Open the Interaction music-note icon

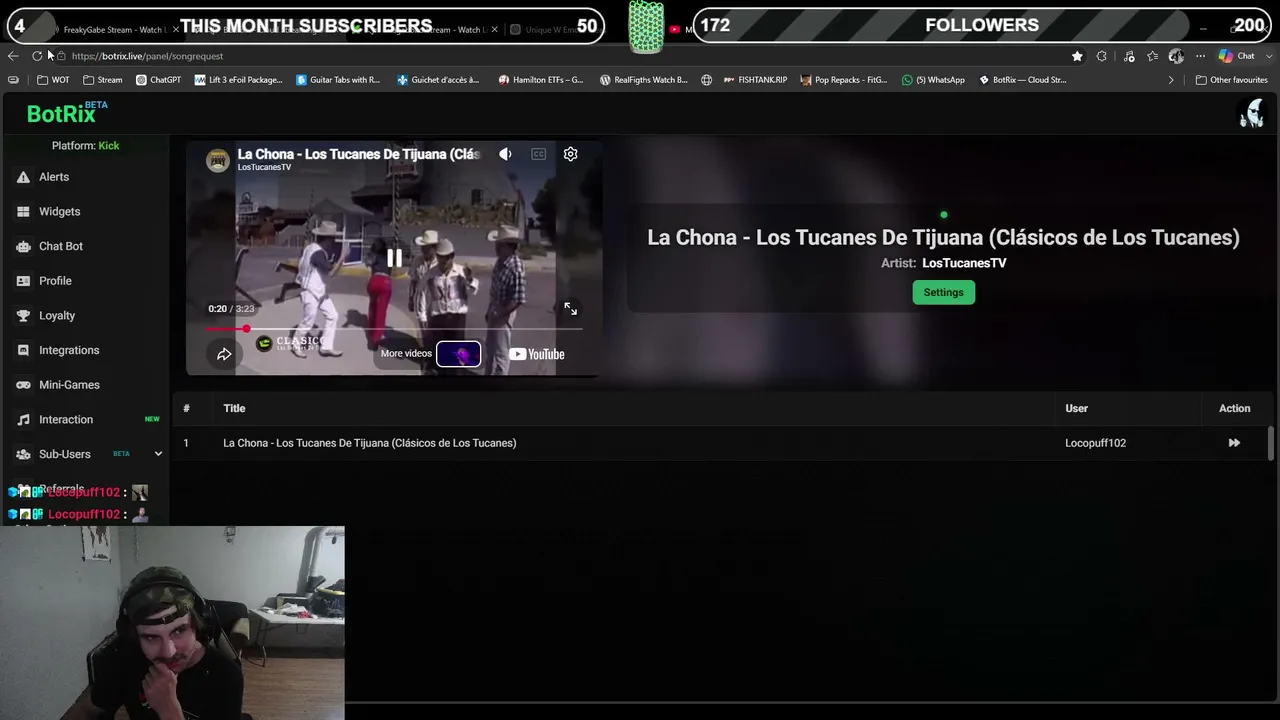(23, 420)
